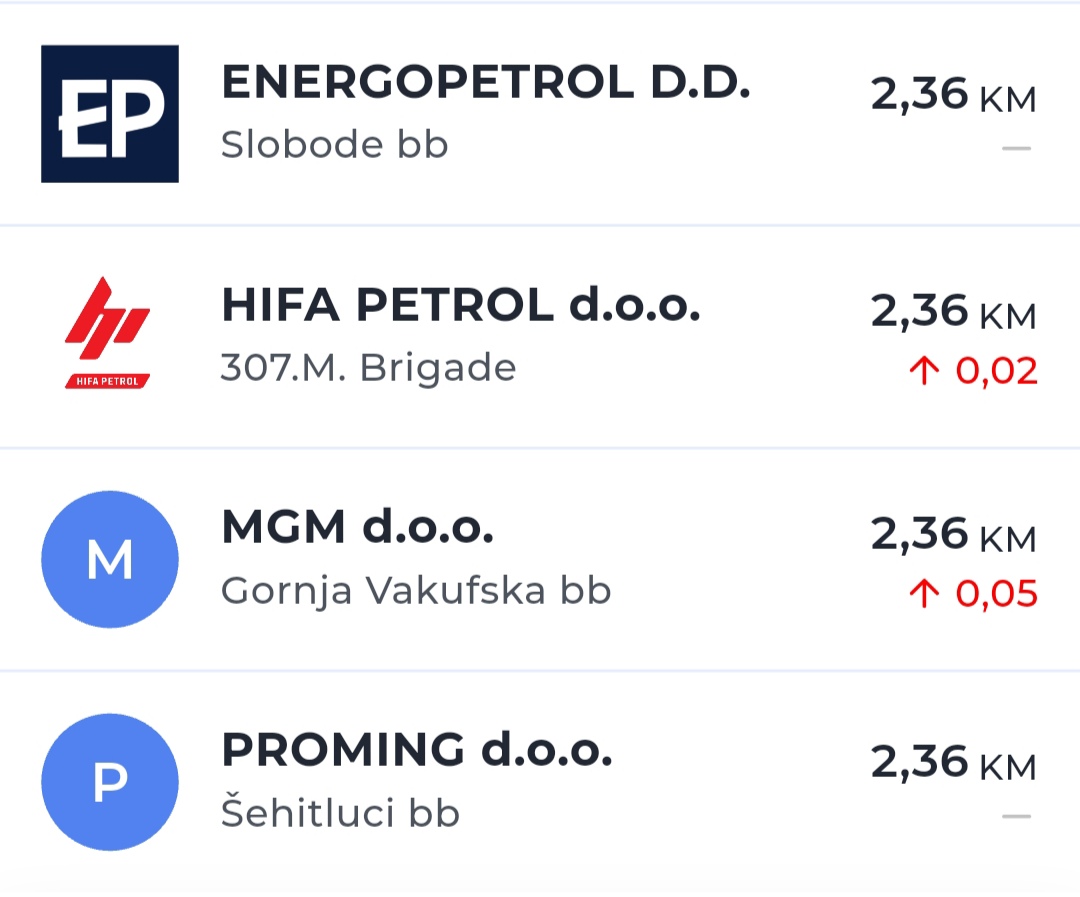Open HIFA PETROL d.o.o. station title
Screen dimensions: 1080x897
click(x=461, y=305)
